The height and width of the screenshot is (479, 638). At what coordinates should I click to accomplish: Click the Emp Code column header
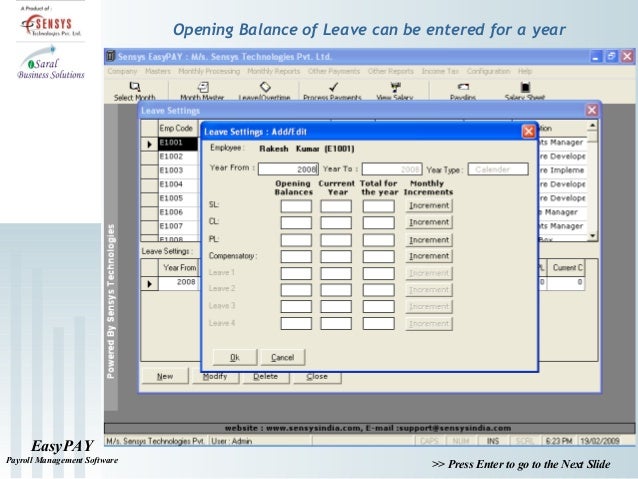click(x=178, y=128)
